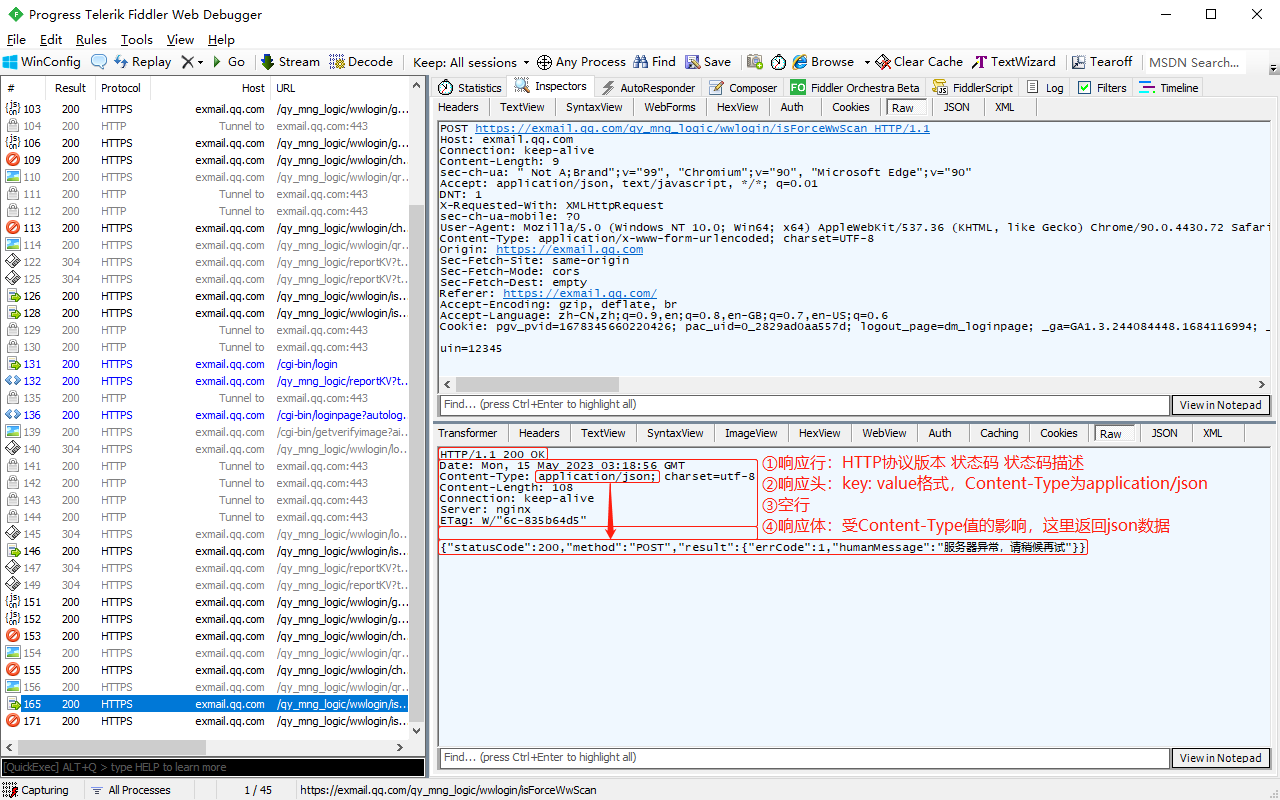Viewport: 1280px width, 800px height.
Task: Click View in Notepad for response
Action: pyautogui.click(x=1221, y=758)
